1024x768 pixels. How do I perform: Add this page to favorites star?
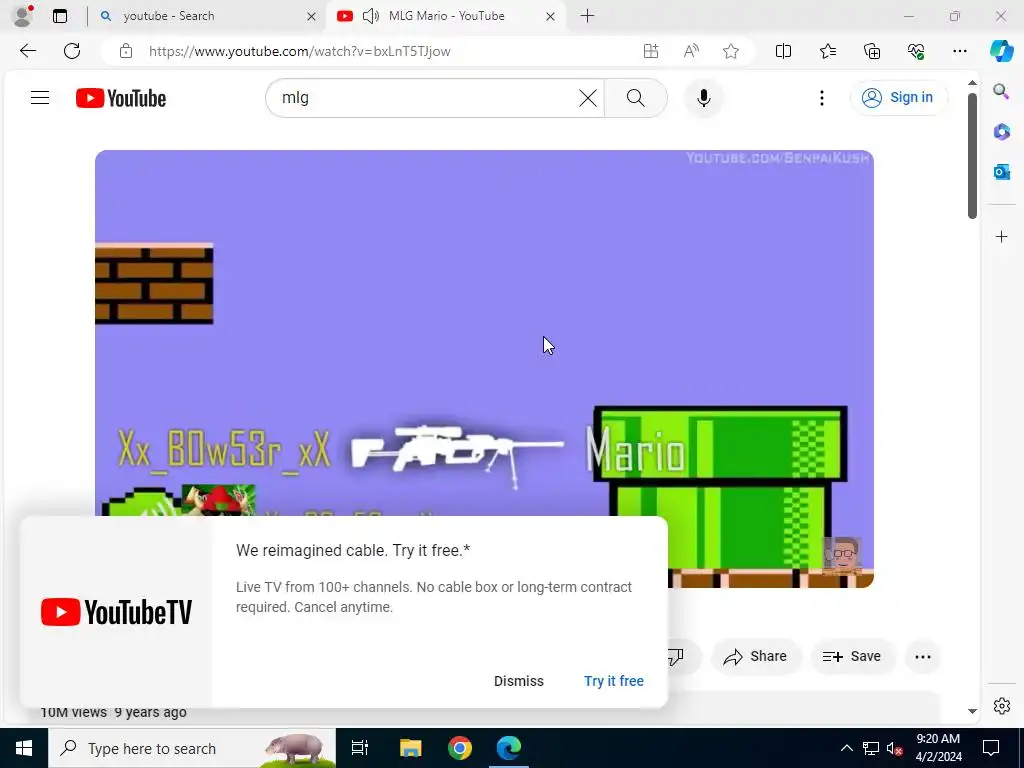click(731, 51)
